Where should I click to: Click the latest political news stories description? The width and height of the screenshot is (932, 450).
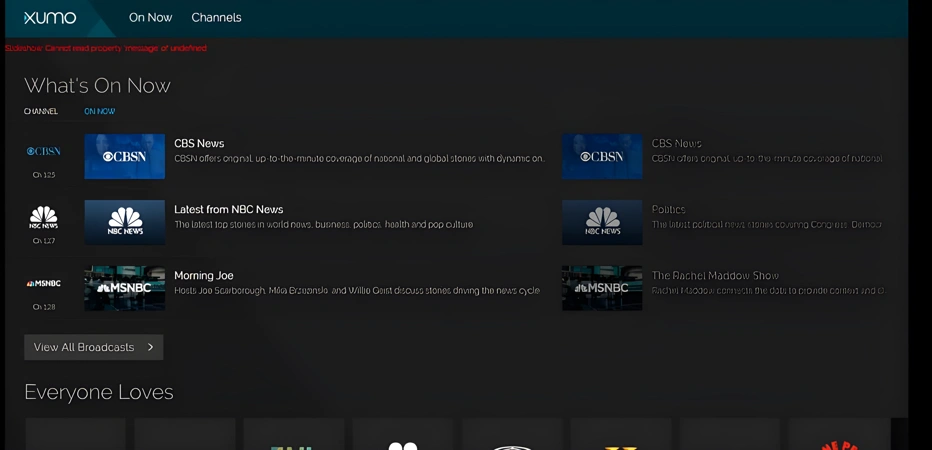[x=767, y=225]
